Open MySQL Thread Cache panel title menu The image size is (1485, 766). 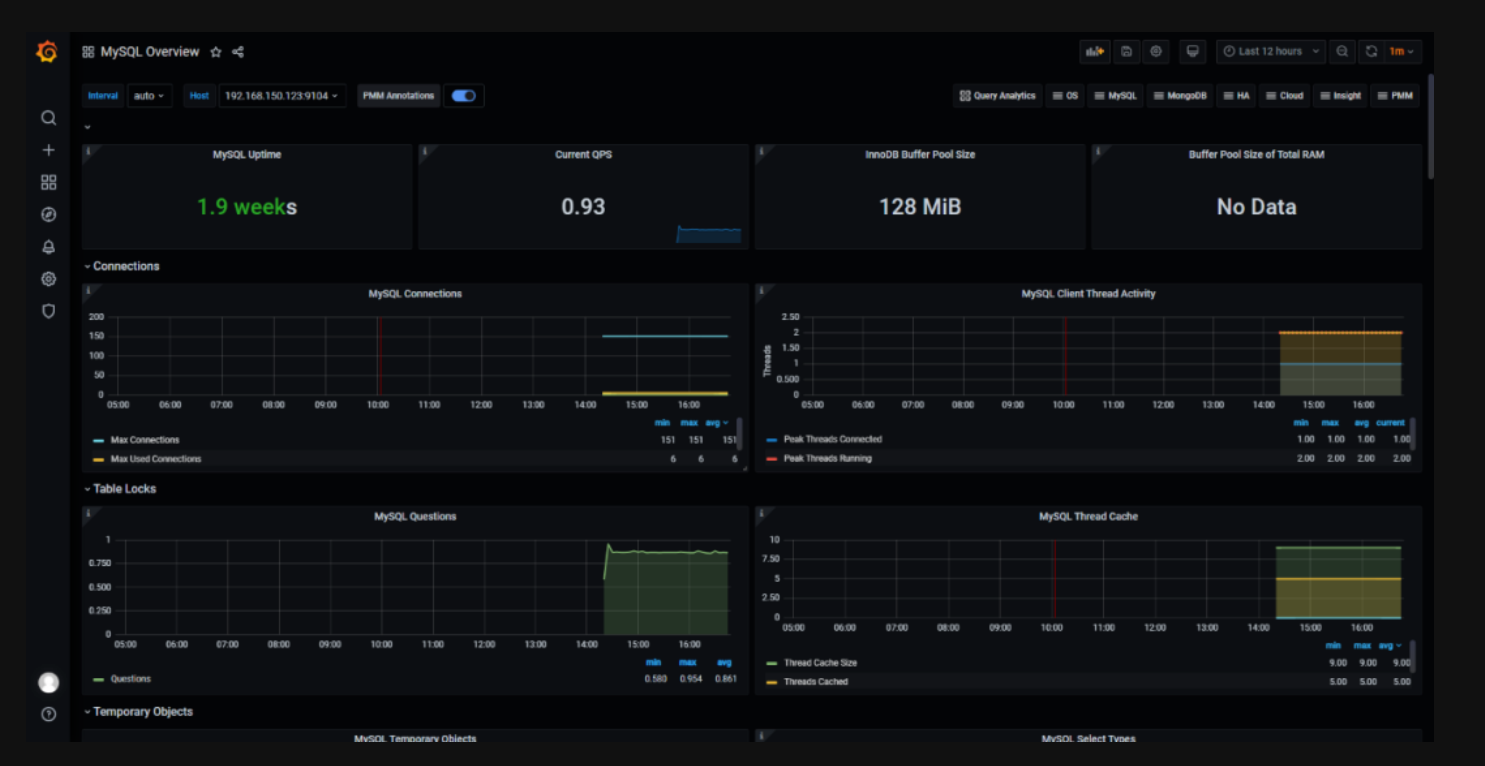coord(1088,517)
